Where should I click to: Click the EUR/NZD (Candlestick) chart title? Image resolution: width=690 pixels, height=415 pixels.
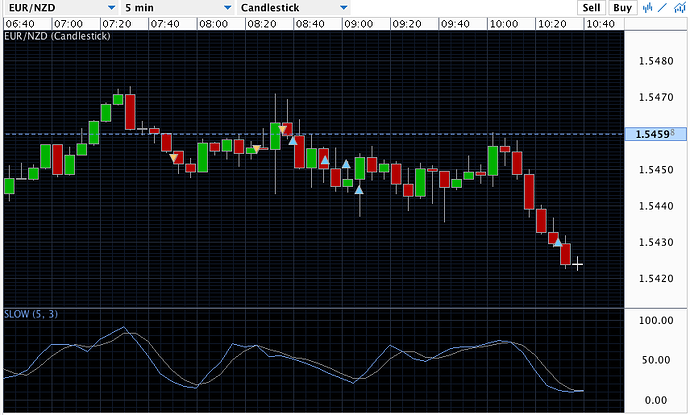[x=57, y=36]
